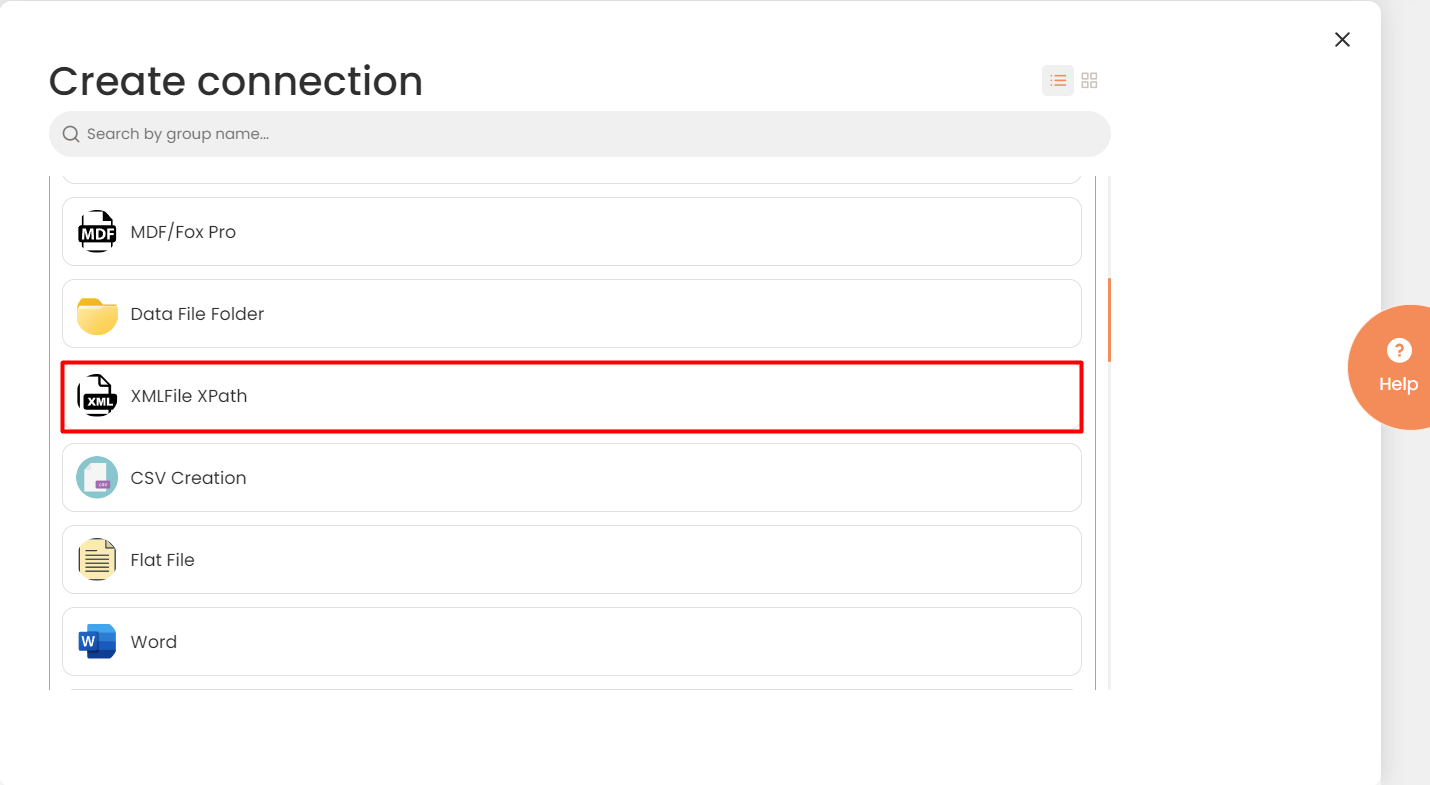Open the Help panel
Viewport: 1430px width, 785px height.
[x=1398, y=367]
